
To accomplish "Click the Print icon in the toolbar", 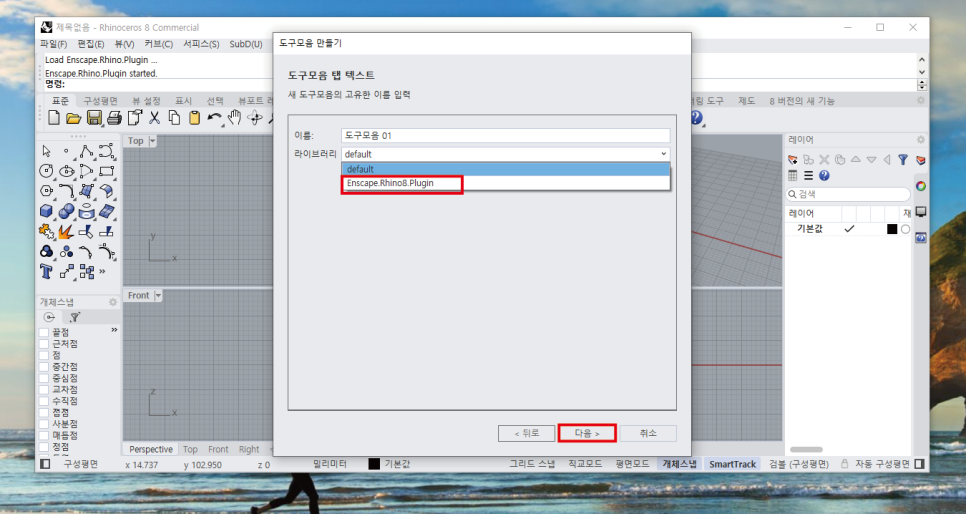I will tap(114, 118).
